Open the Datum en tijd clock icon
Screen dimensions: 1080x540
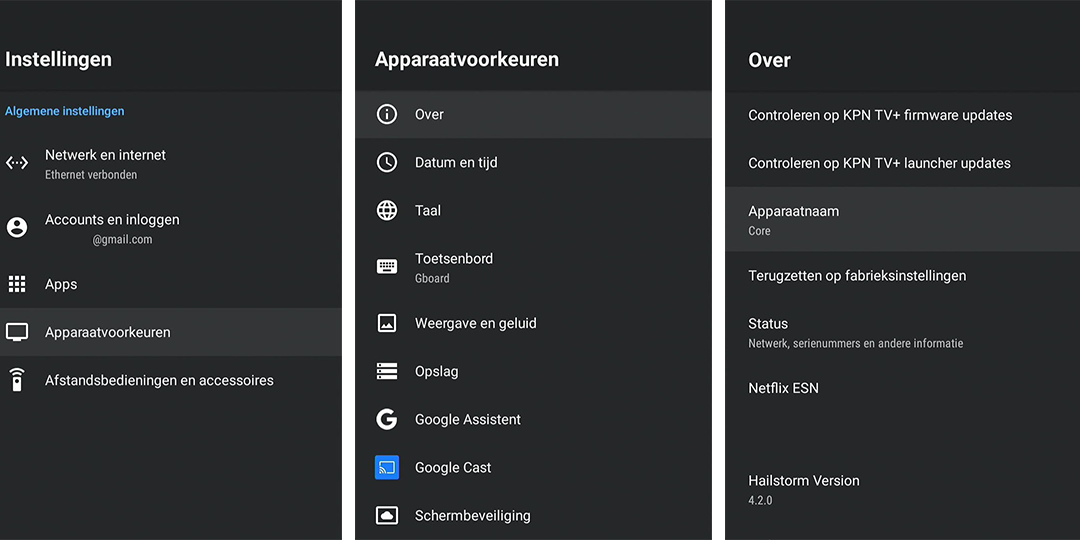pos(386,163)
